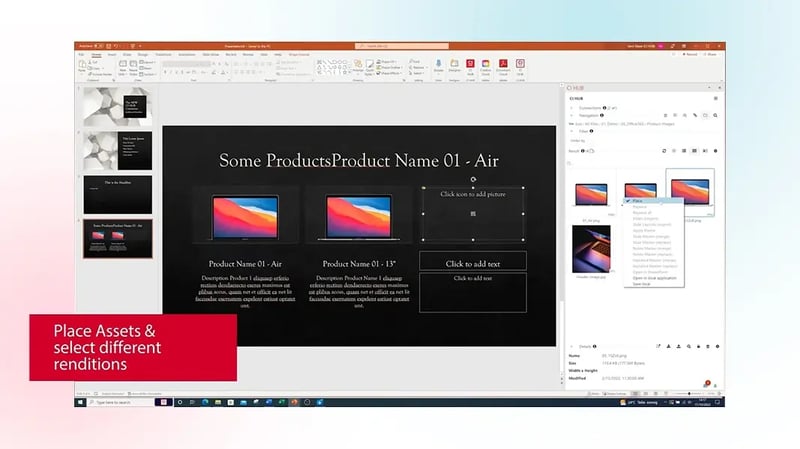Click the search magnifier icon in CI HUB Navigation row
The height and width of the screenshot is (449, 800).
(x=716, y=115)
